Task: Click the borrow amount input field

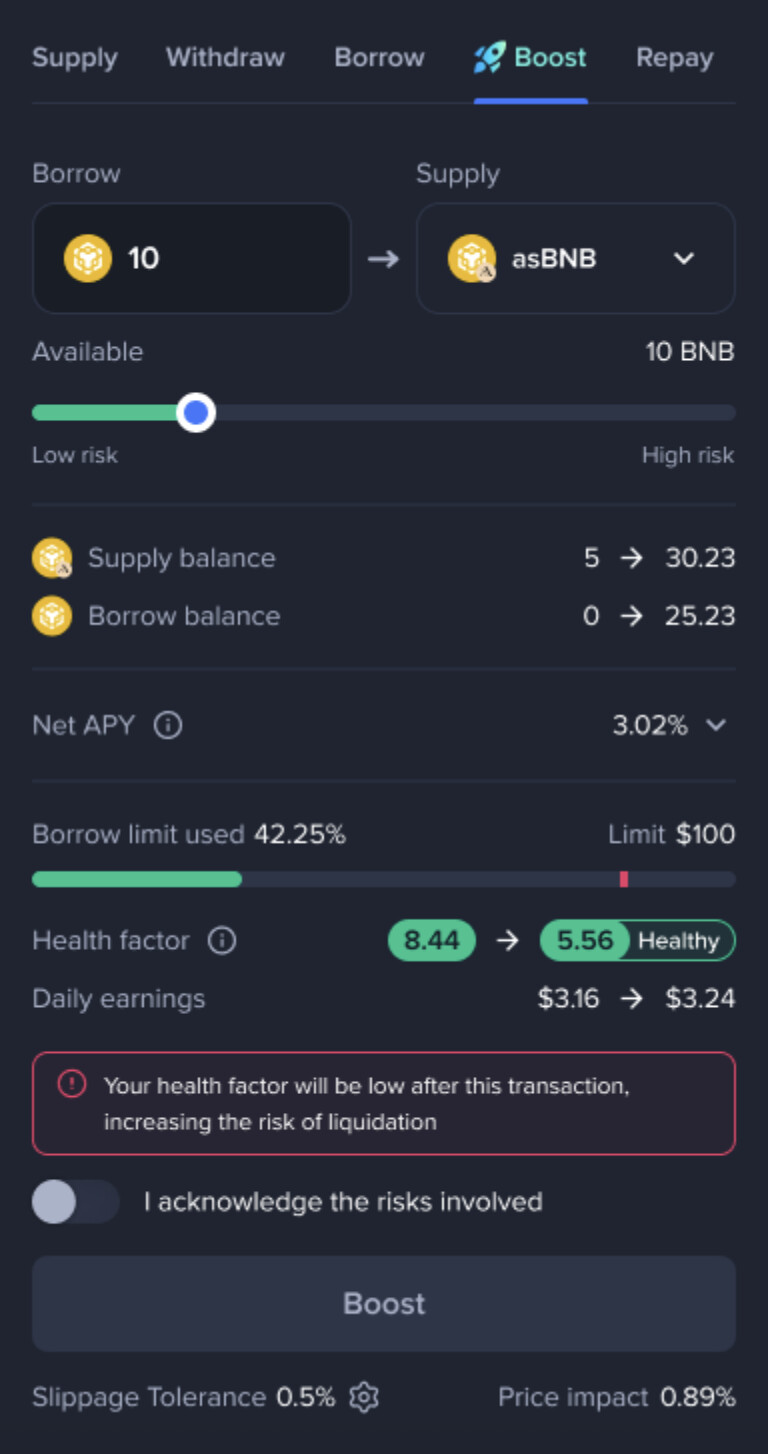Action: [x=230, y=259]
